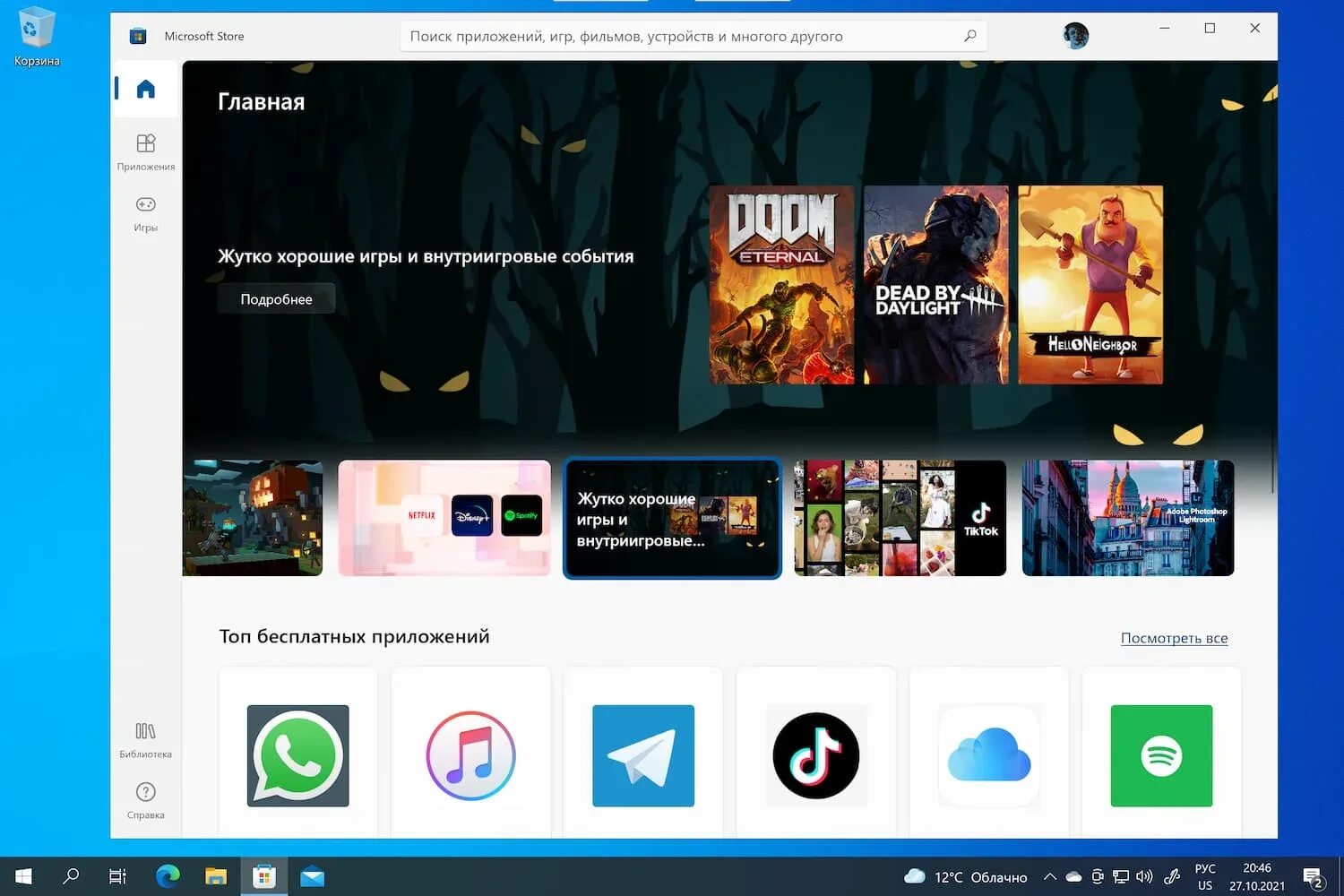Open the DOOM Eternal game cover
1344x896 pixels.
[781, 285]
